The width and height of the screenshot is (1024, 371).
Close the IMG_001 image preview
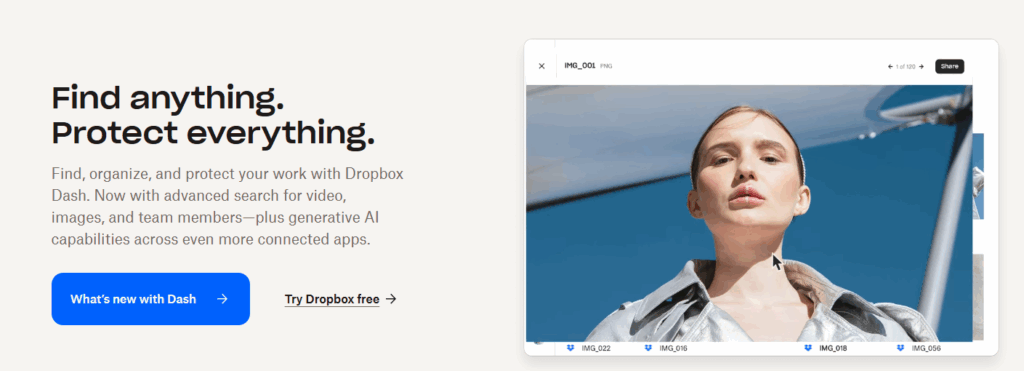point(541,66)
